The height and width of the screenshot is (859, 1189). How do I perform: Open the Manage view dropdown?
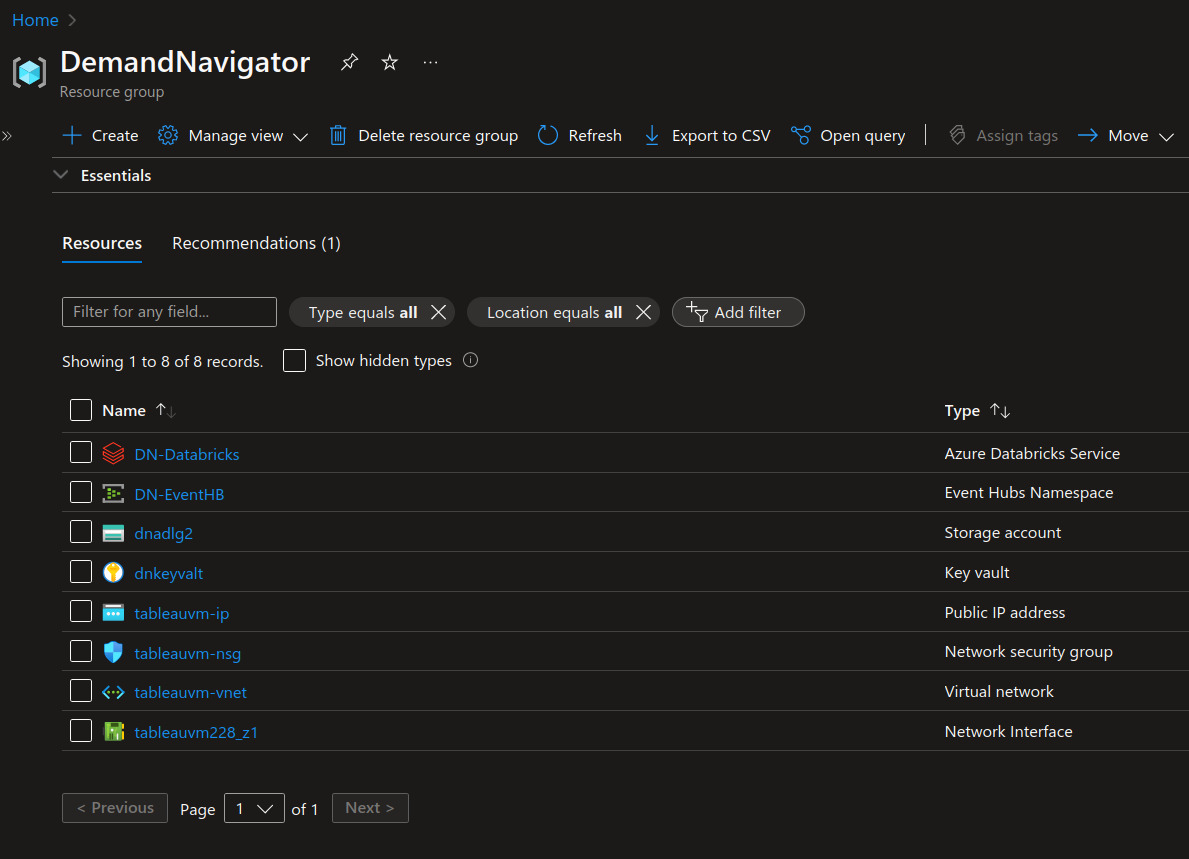point(233,136)
